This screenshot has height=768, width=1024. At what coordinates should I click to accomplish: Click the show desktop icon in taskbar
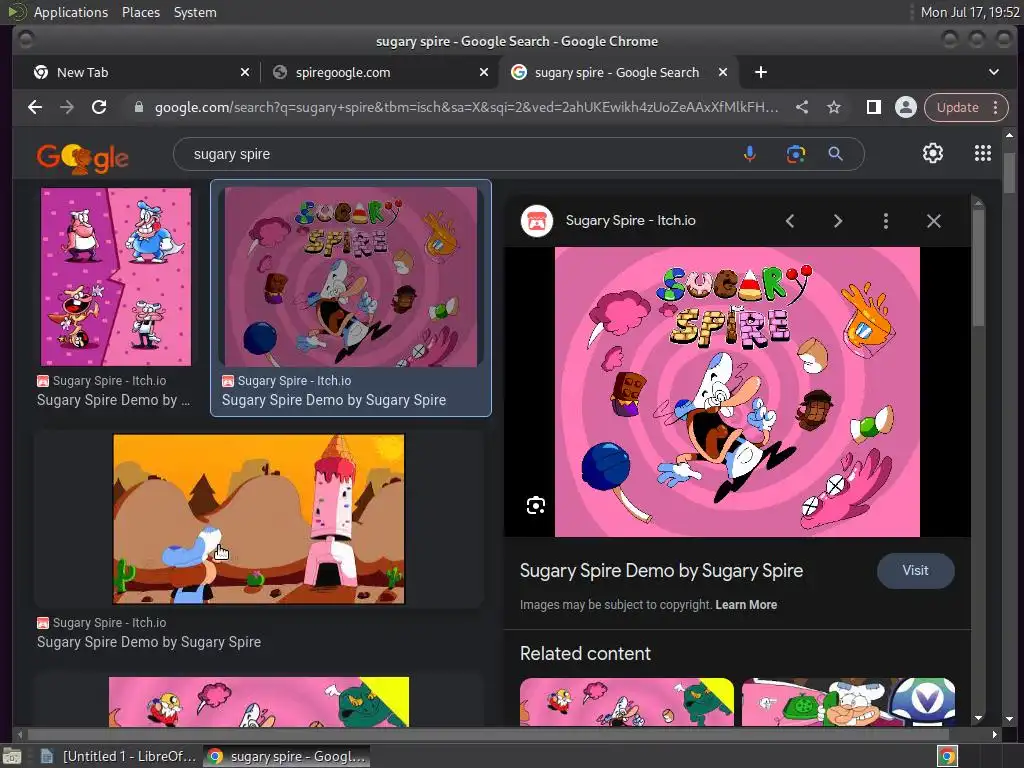tap(12, 756)
